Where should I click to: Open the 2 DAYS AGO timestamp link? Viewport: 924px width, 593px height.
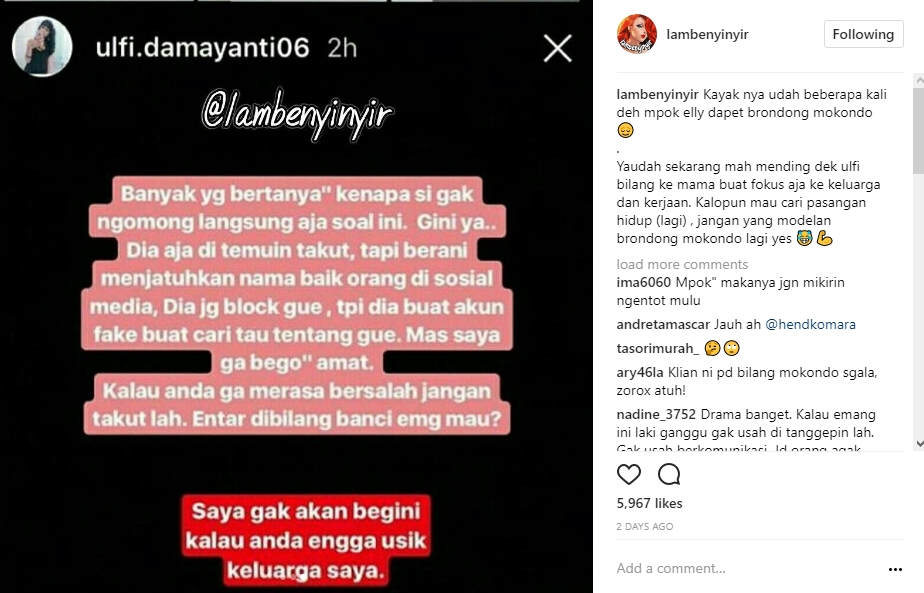pos(645,526)
